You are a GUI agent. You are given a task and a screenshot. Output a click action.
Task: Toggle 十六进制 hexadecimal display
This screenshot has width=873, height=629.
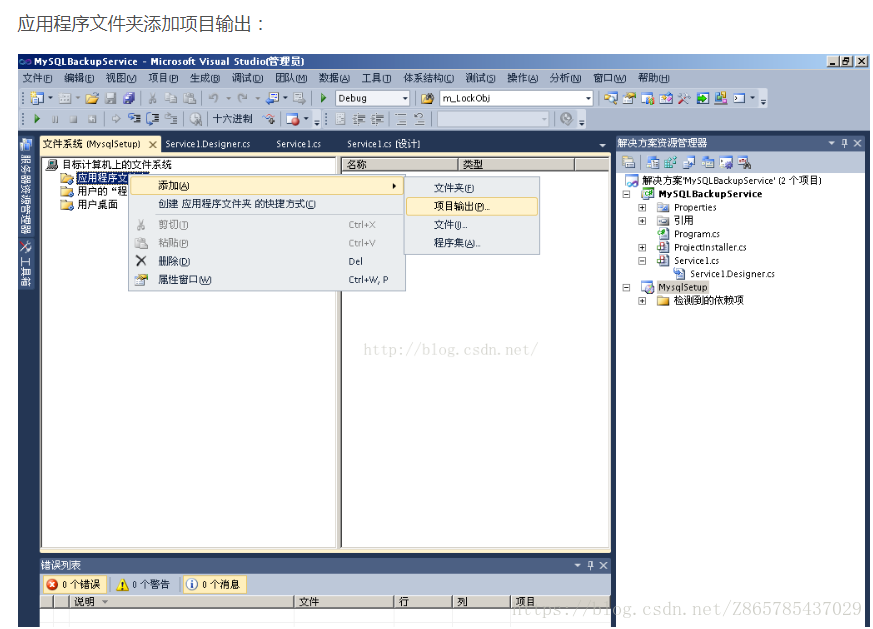(232, 119)
